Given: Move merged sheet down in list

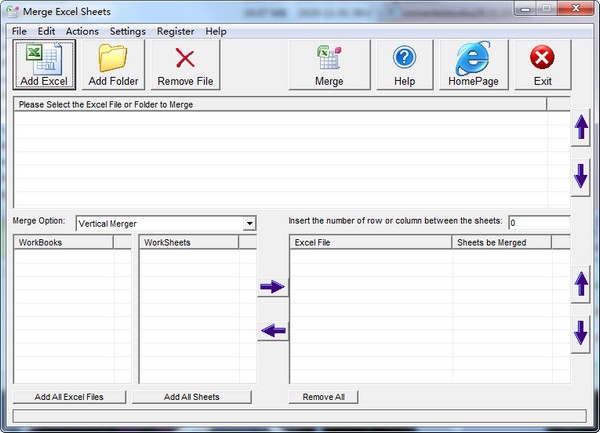Looking at the screenshot, I should point(581,333).
